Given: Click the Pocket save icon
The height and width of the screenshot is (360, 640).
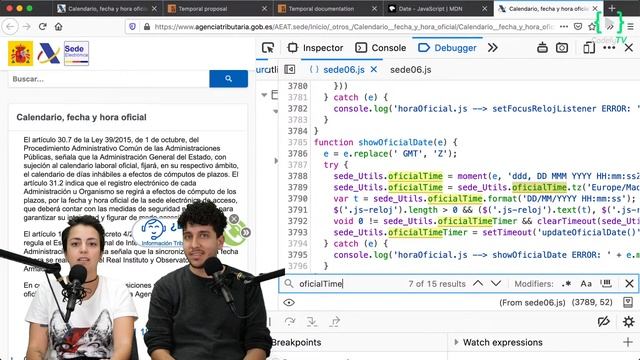Looking at the screenshot, I should coord(578,27).
